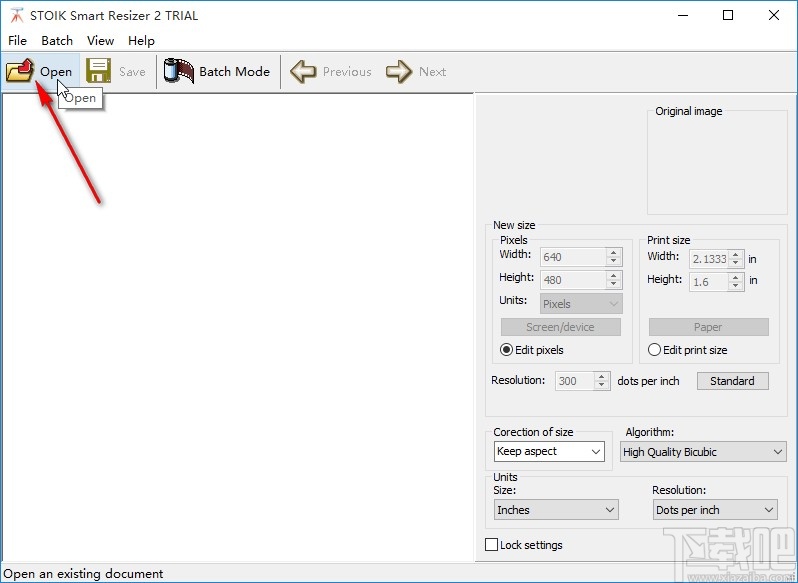Open the Algorithm High Quality Bicubic dropdown

tap(703, 452)
